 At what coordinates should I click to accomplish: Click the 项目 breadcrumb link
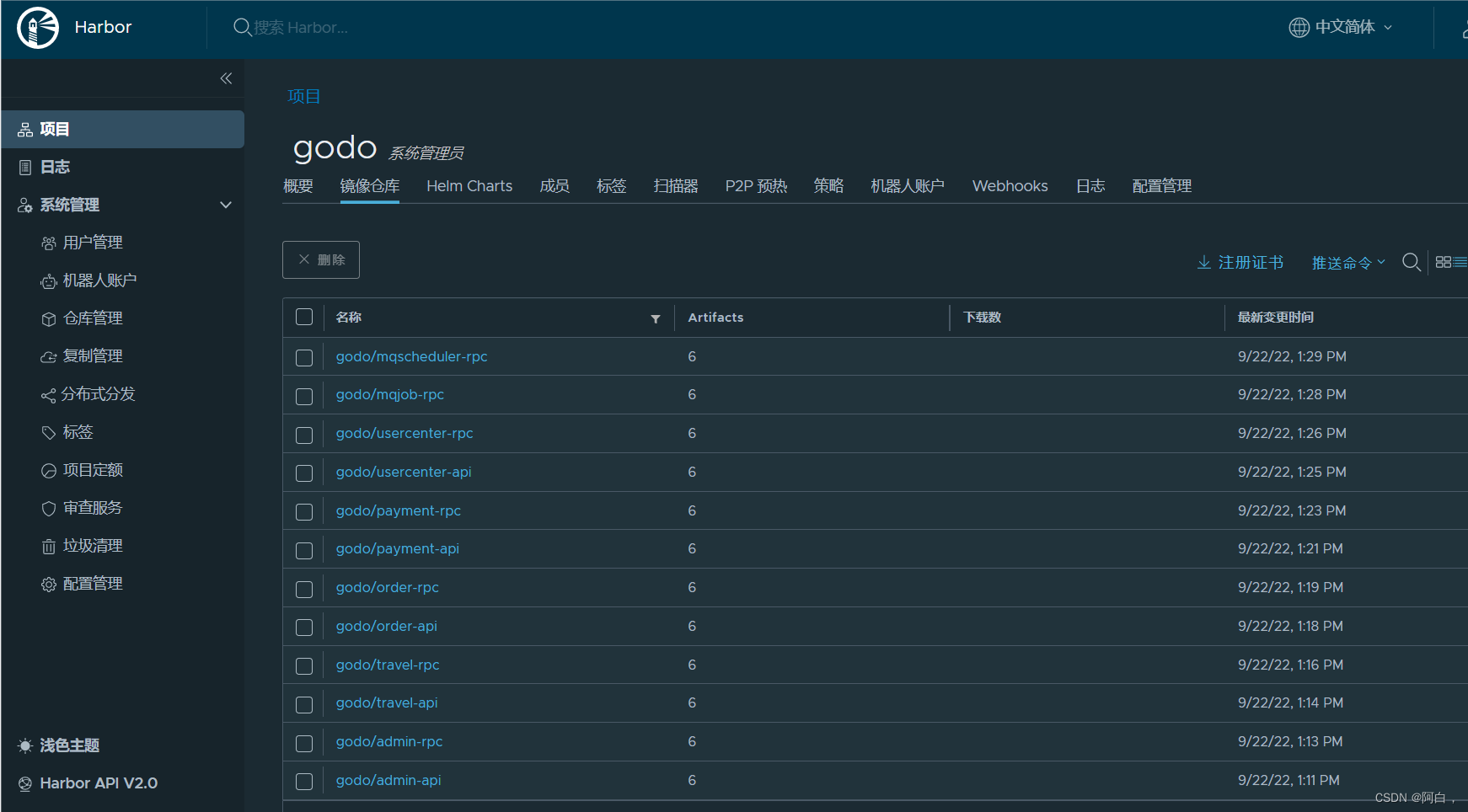tap(304, 96)
